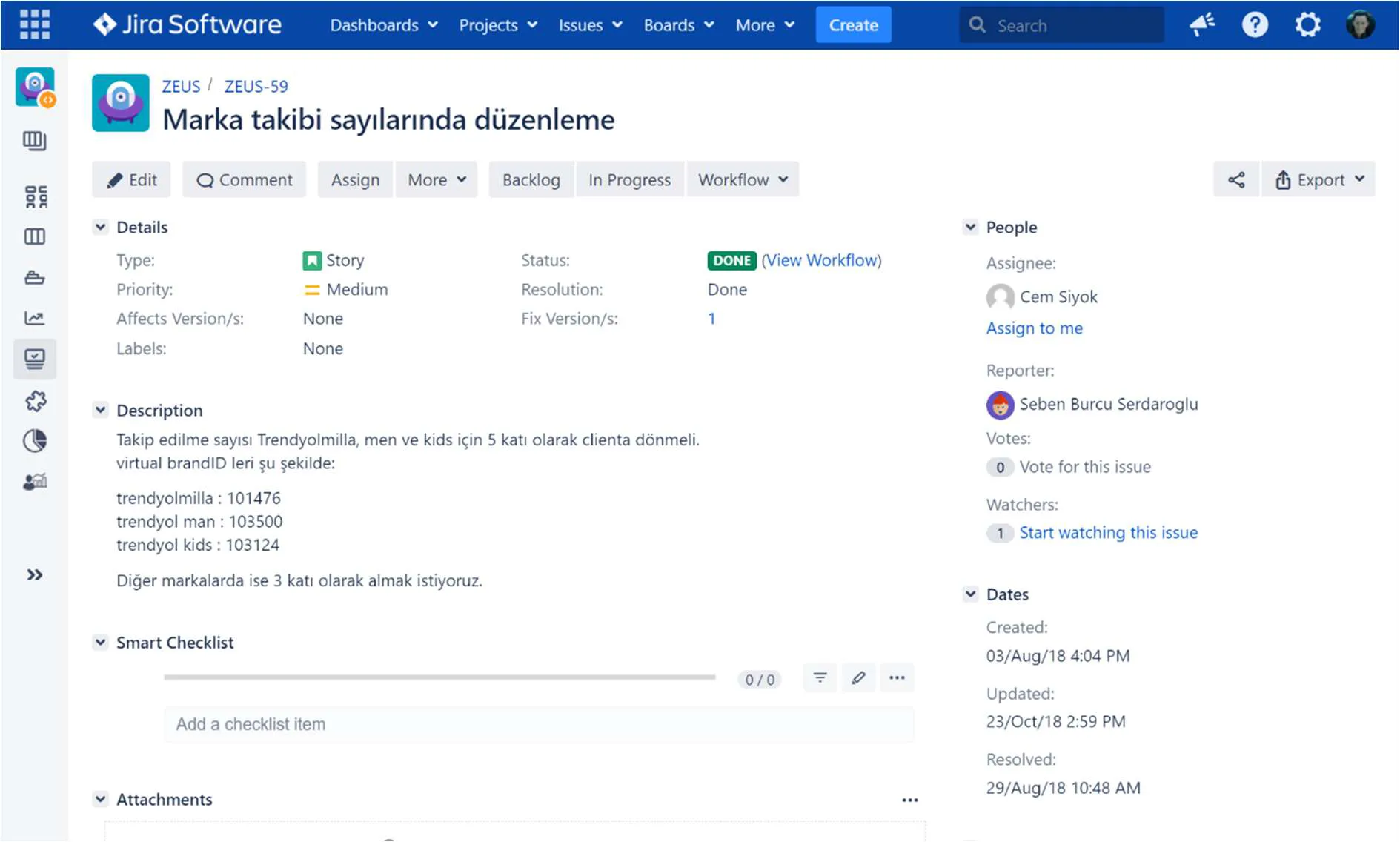Click the watchers count badge

[x=1000, y=533]
